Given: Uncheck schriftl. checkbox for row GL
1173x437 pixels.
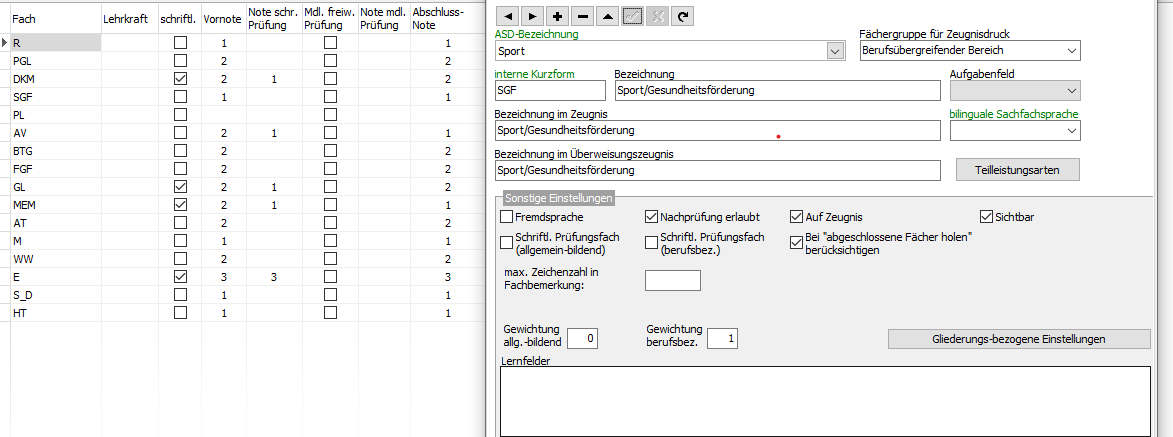Looking at the screenshot, I should (x=180, y=187).
